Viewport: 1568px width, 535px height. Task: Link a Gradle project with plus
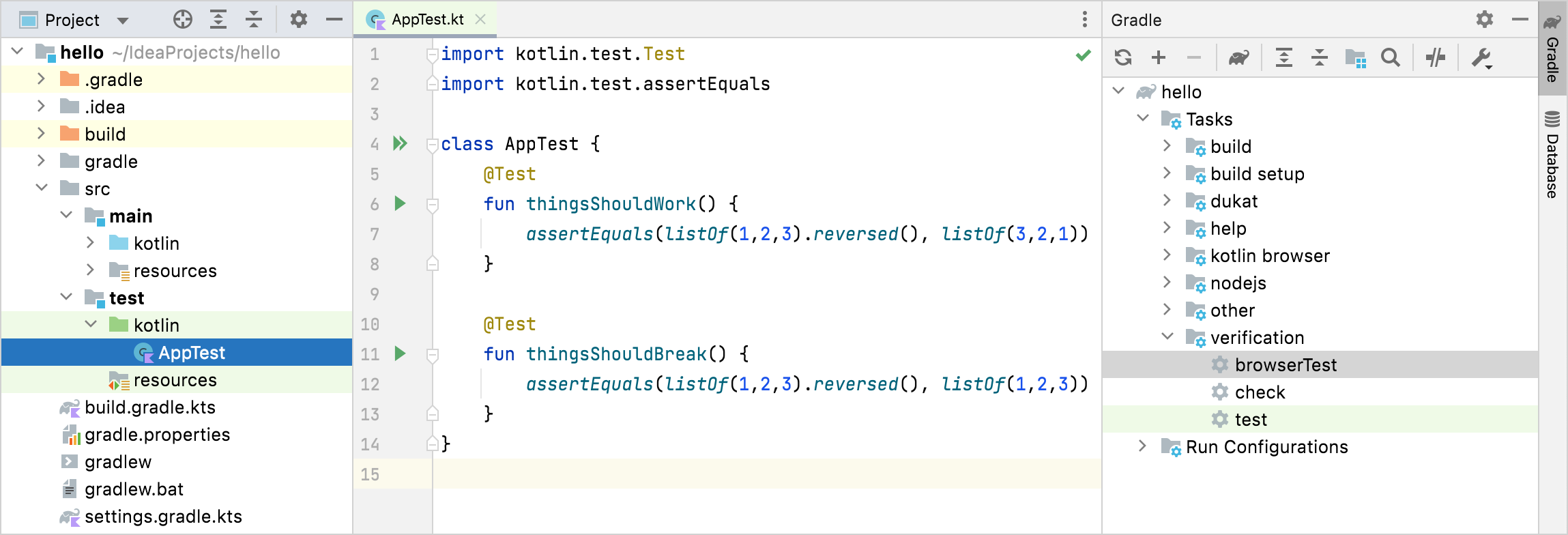1159,57
